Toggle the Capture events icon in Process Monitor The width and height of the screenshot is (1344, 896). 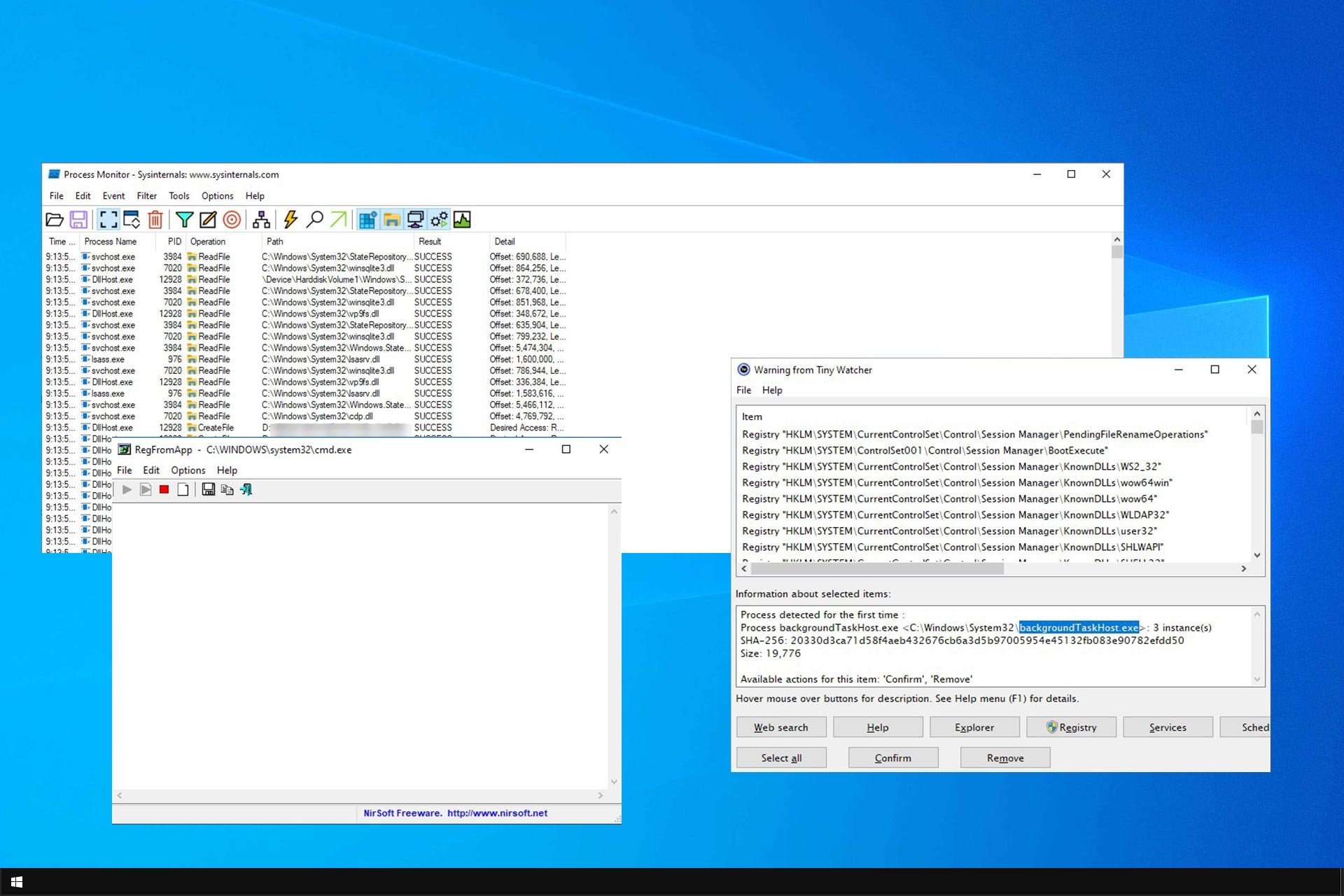(108, 220)
